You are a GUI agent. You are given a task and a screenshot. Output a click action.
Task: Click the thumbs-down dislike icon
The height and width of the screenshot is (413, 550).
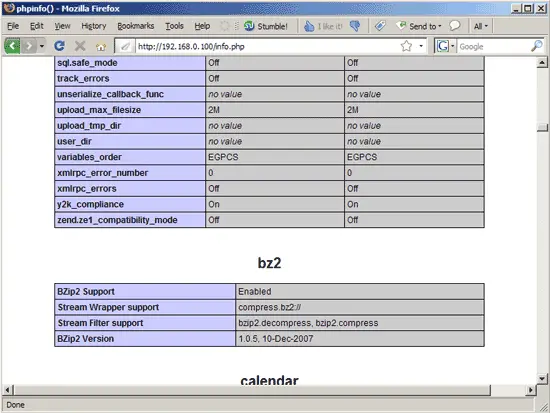(355, 26)
